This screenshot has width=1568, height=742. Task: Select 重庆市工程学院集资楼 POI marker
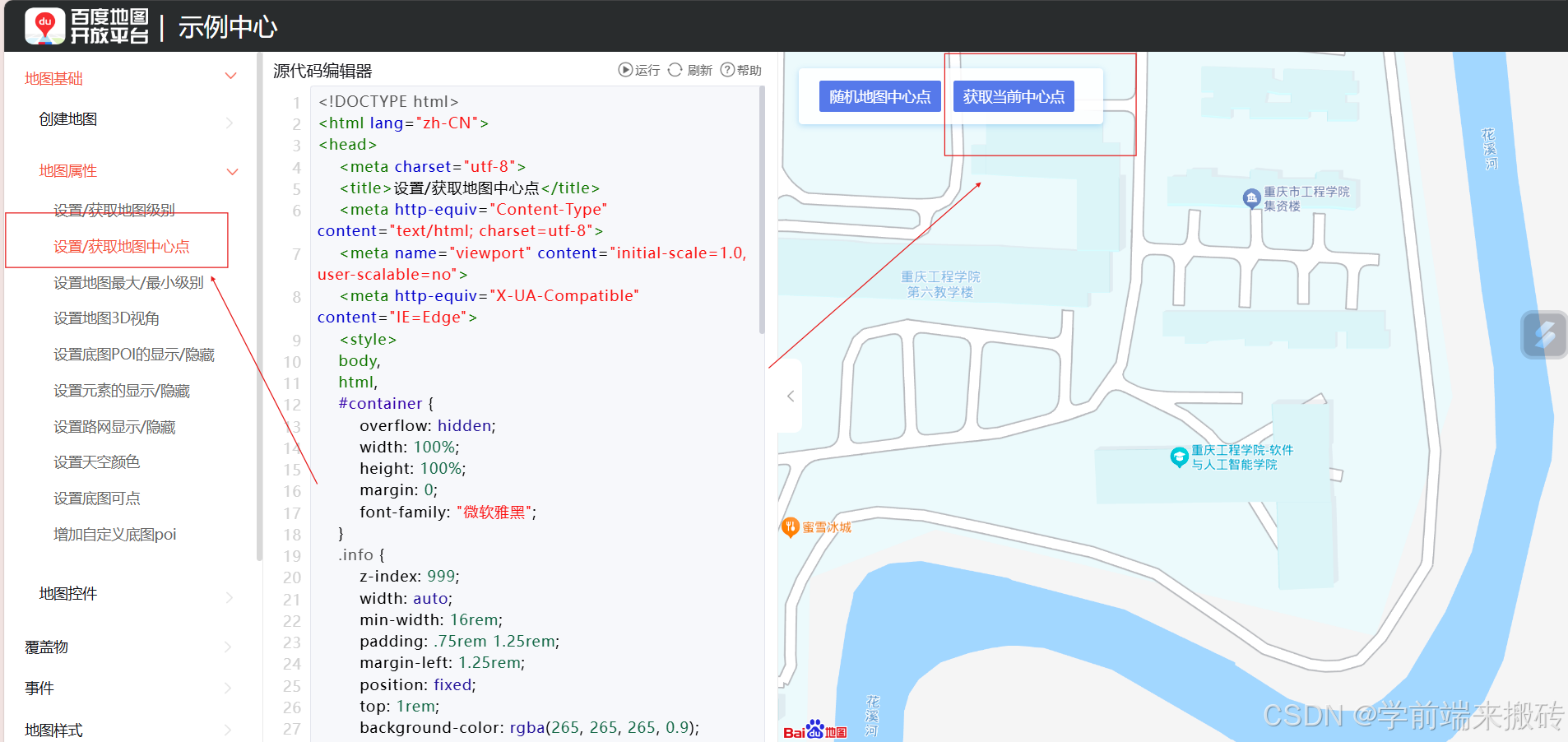(1251, 198)
